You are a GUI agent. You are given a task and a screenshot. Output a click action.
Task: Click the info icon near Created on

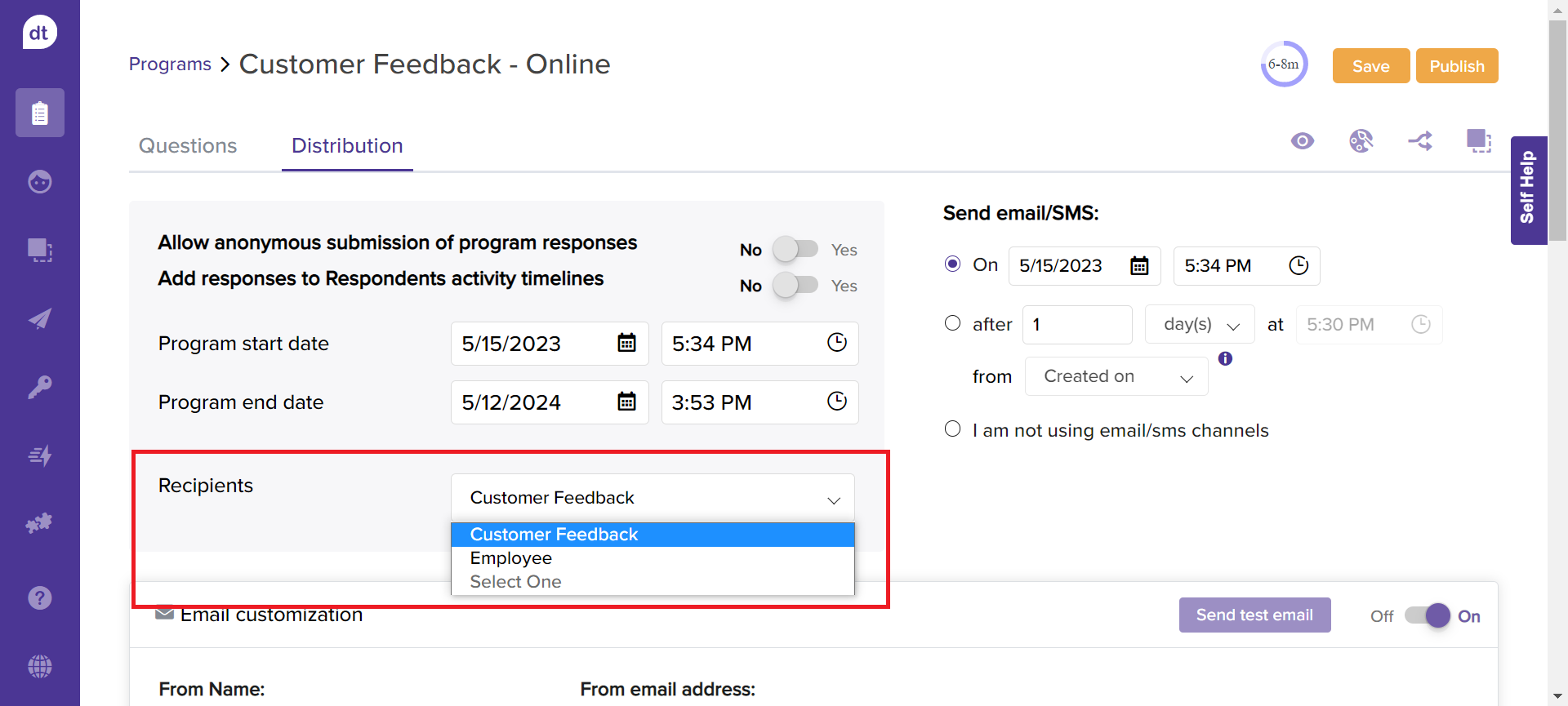pyautogui.click(x=1225, y=358)
